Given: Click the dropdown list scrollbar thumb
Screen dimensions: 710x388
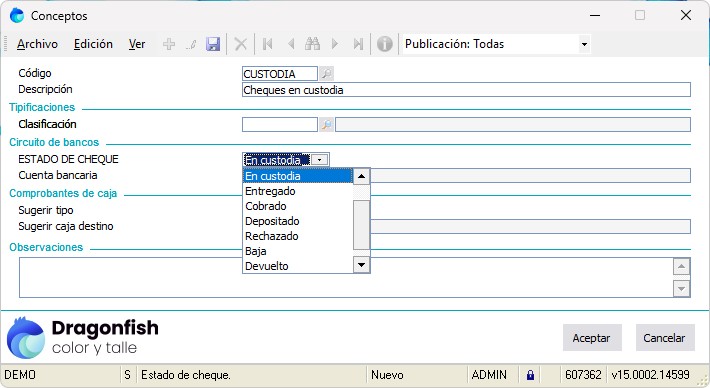Looking at the screenshot, I should click(x=361, y=225).
